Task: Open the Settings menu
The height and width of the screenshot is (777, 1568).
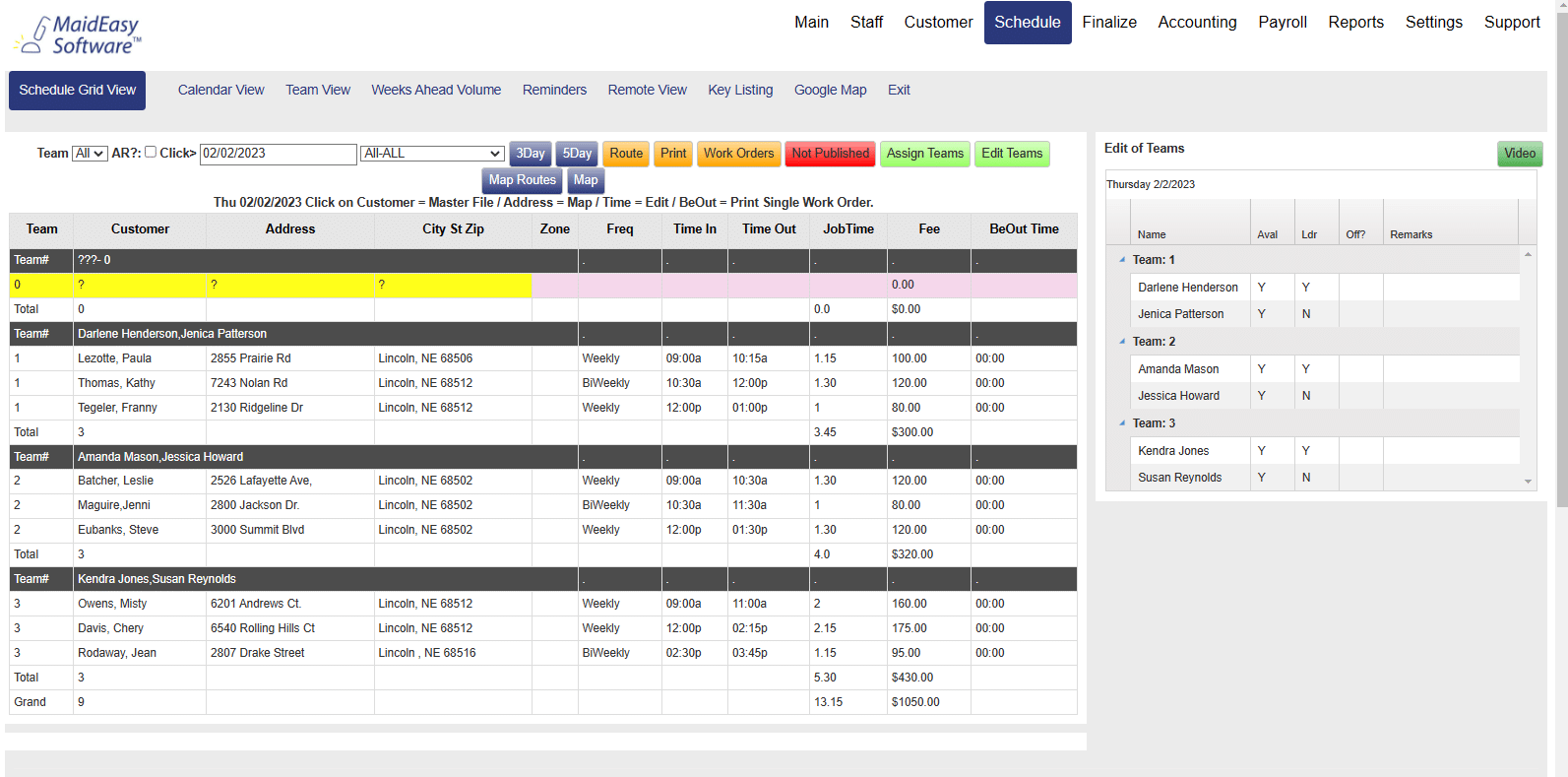Action: click(x=1434, y=23)
